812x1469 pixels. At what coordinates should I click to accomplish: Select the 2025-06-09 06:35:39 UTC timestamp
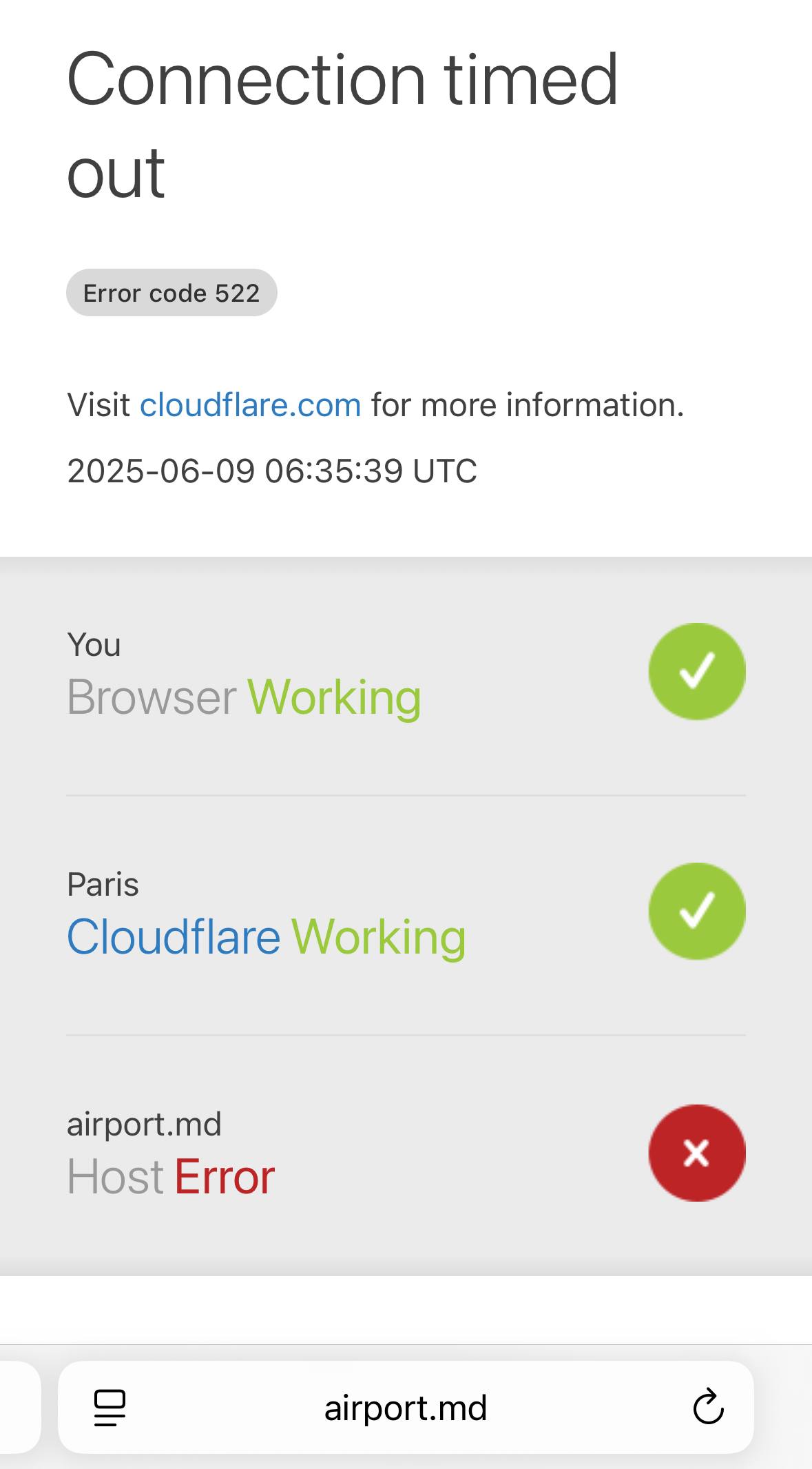pos(272,471)
